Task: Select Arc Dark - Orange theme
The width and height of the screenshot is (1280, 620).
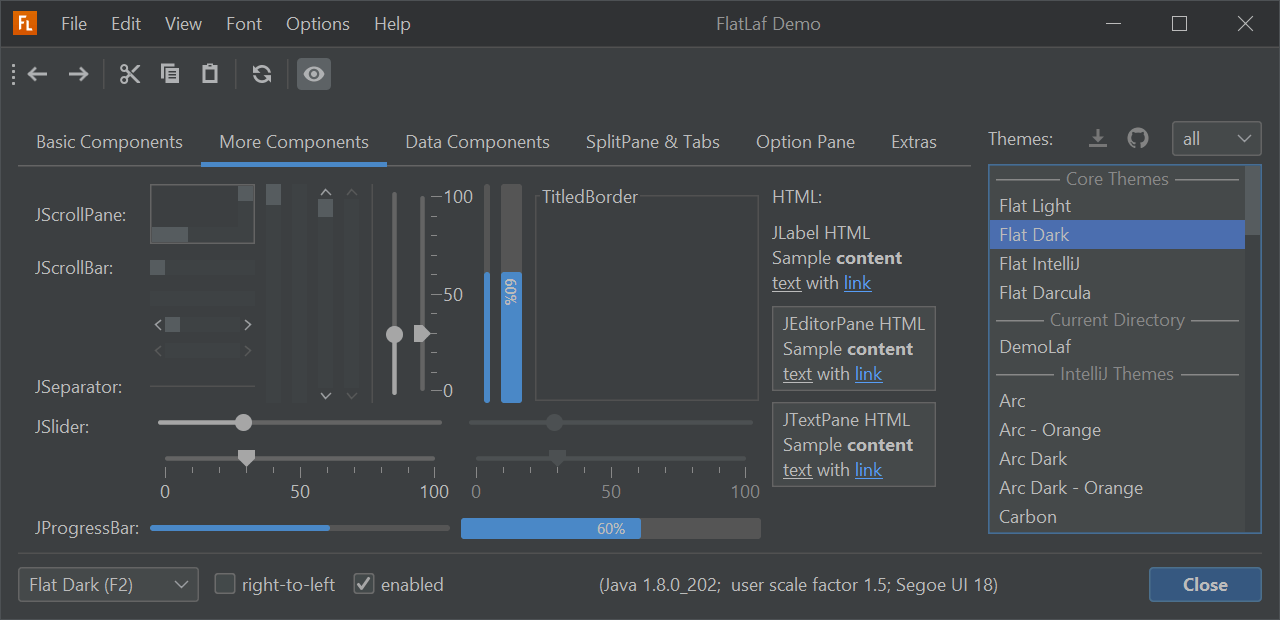Action: tap(1070, 488)
